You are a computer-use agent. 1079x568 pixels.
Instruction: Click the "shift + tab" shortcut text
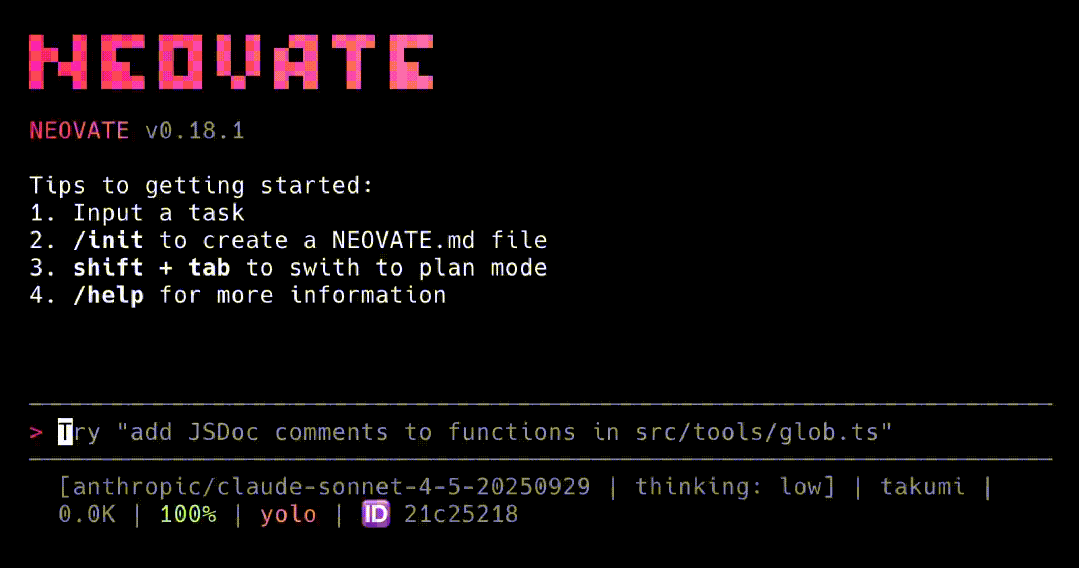point(151,268)
